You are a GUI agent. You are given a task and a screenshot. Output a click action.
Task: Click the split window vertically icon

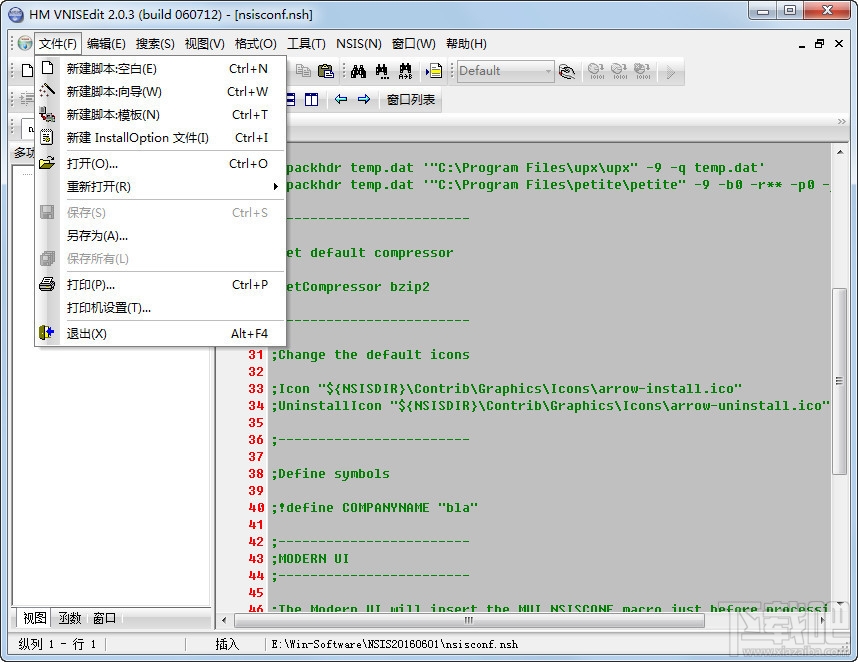(311, 98)
